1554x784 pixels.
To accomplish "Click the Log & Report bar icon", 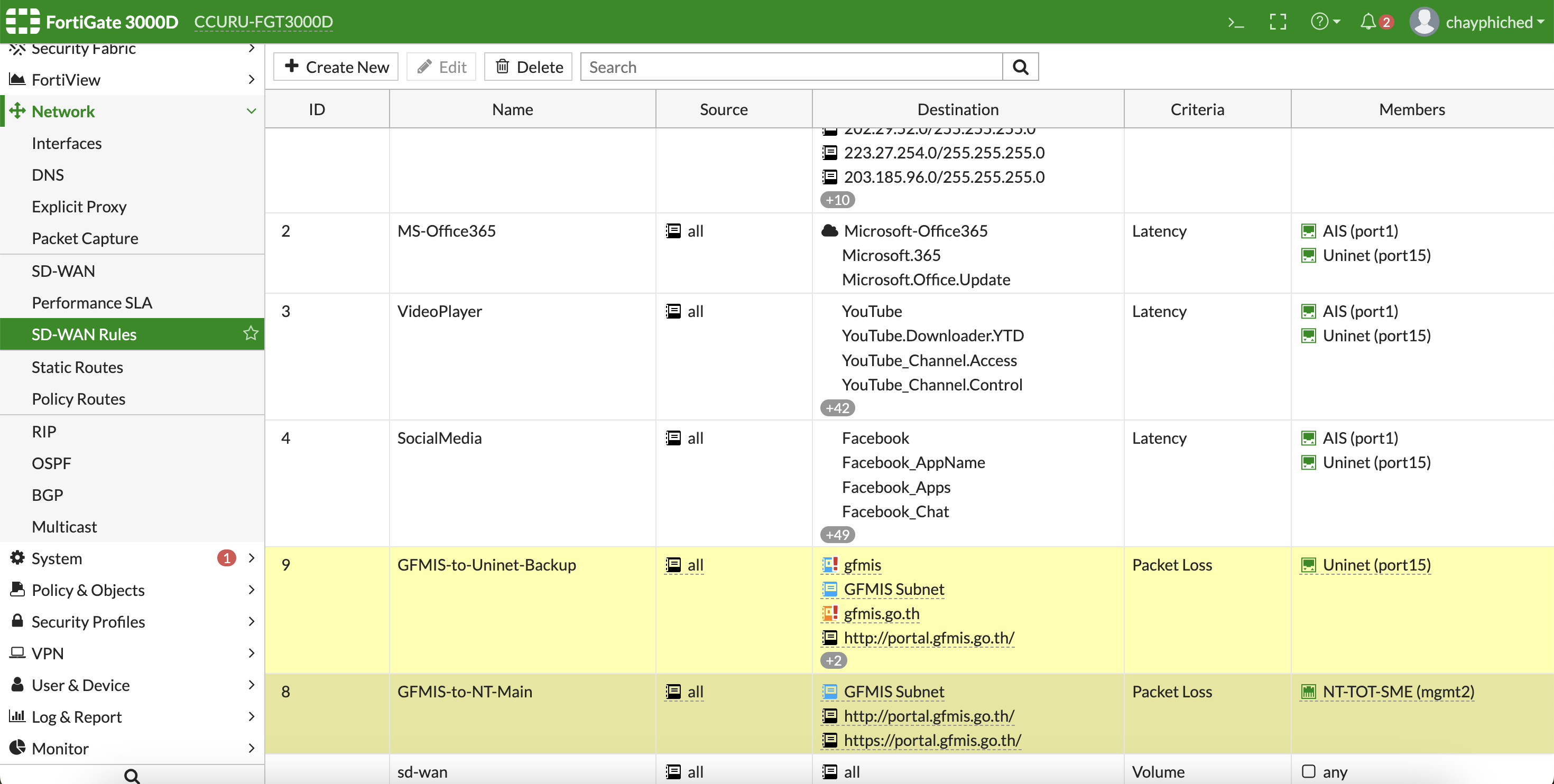I will click(17, 716).
